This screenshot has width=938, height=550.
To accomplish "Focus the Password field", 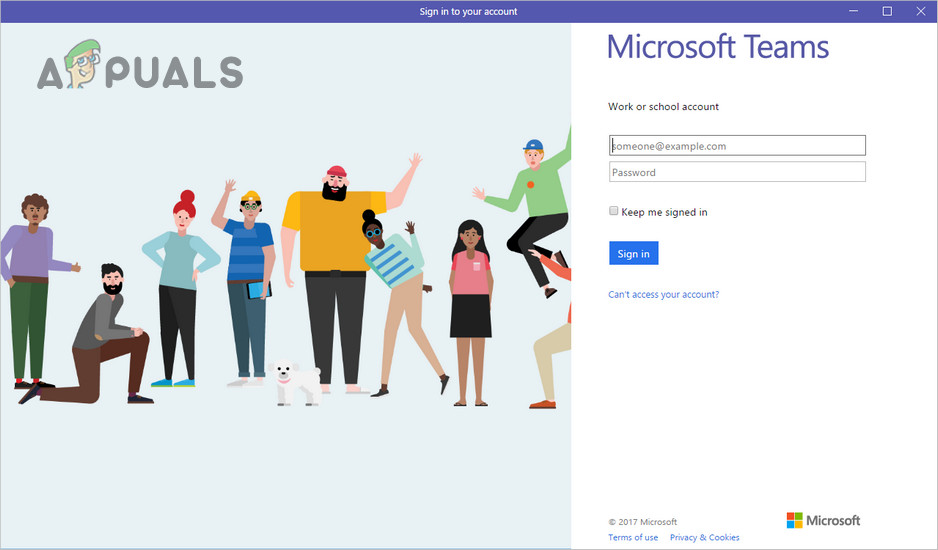I will coord(737,172).
